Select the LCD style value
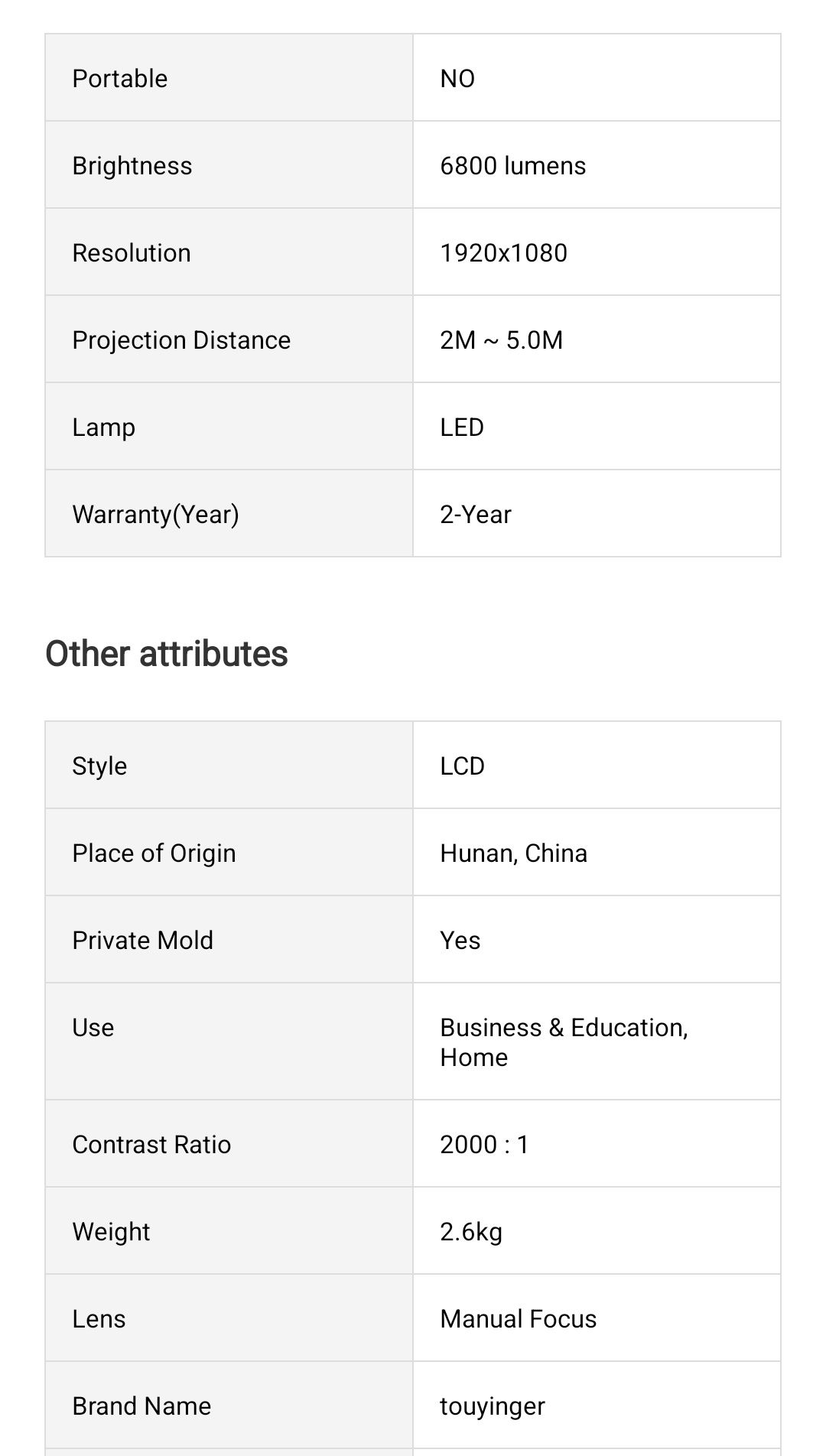 (462, 765)
